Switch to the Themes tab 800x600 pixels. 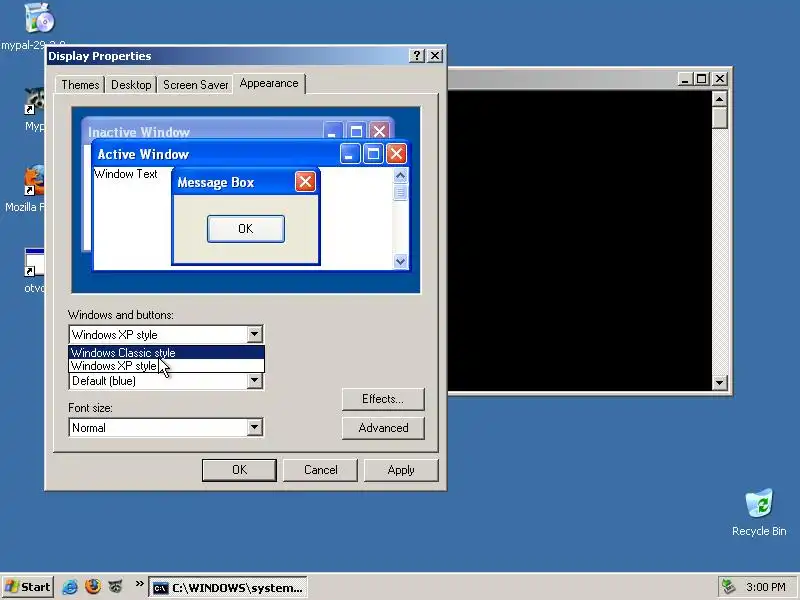80,85
